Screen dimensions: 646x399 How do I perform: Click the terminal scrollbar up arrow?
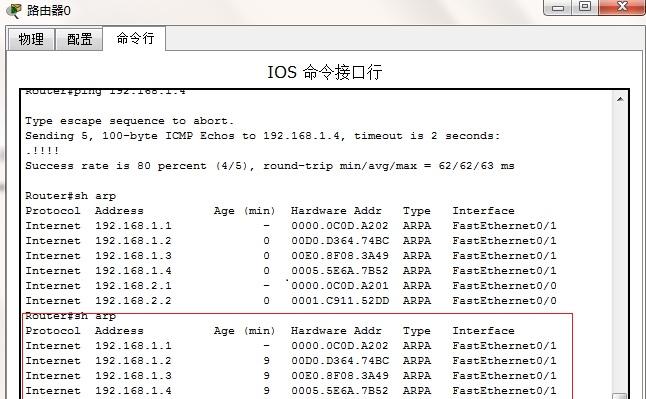click(x=620, y=99)
